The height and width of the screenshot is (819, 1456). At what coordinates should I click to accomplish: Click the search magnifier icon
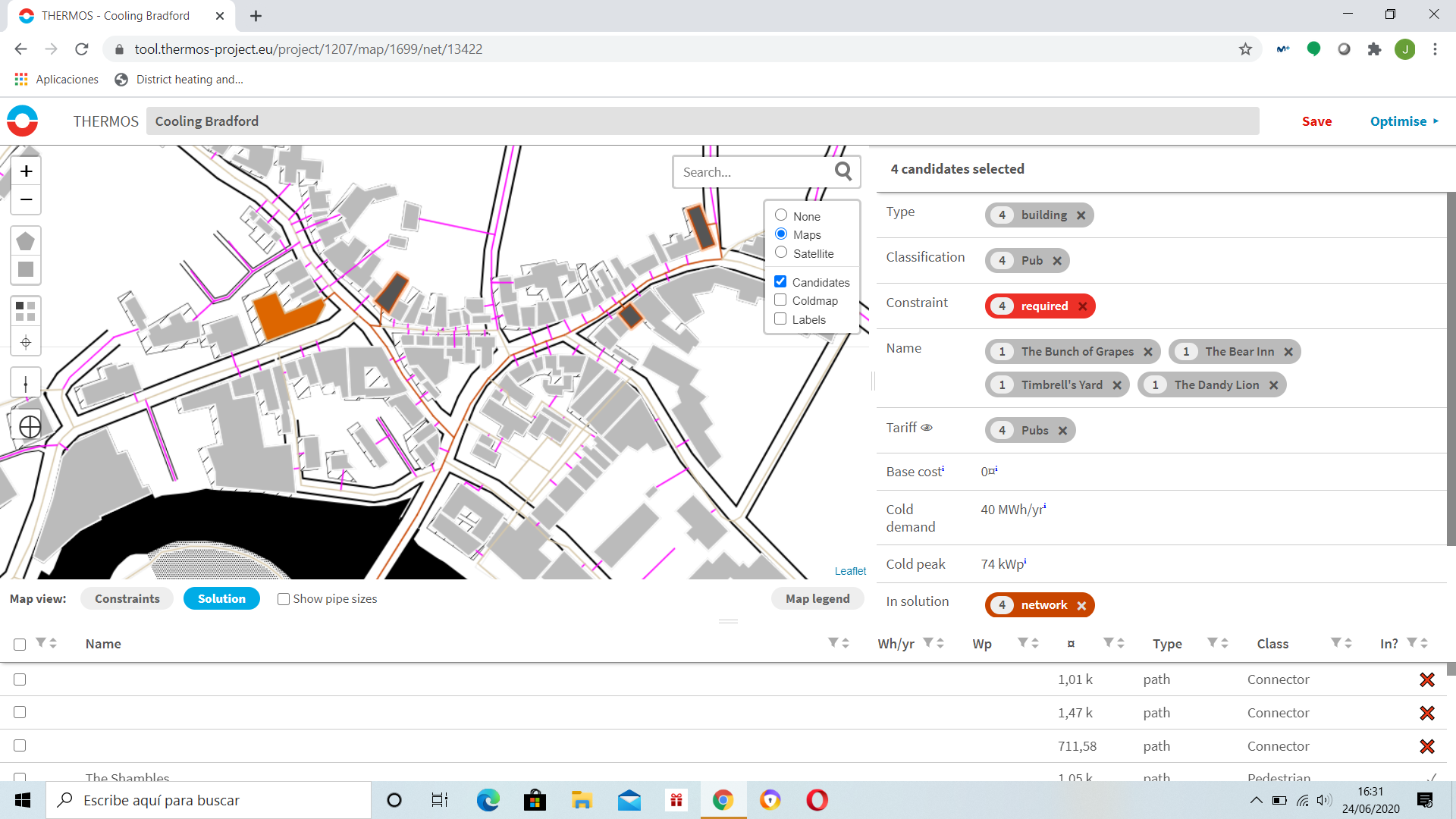(x=843, y=171)
